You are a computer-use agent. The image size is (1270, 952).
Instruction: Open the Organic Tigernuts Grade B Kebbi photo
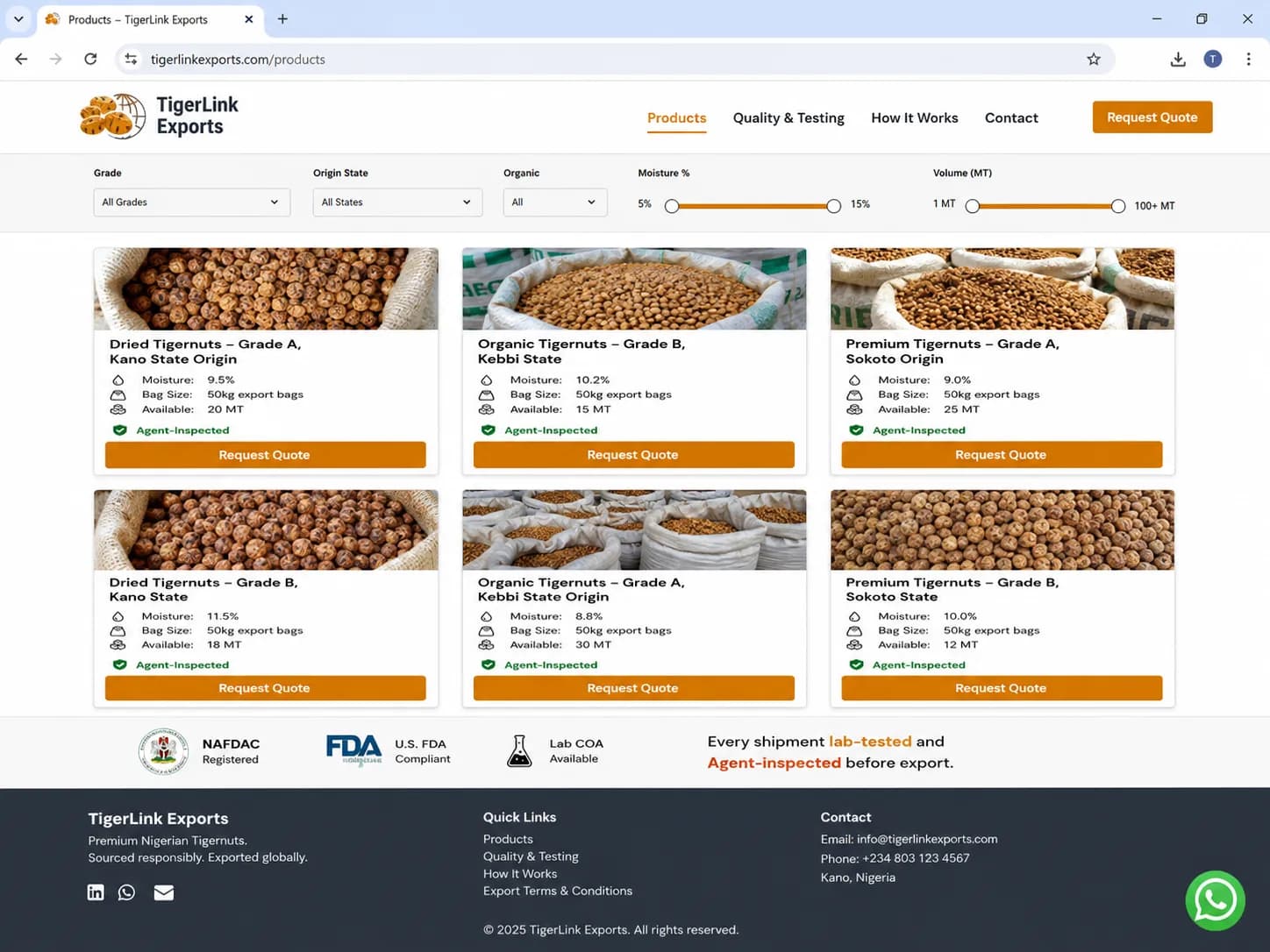pyautogui.click(x=634, y=289)
